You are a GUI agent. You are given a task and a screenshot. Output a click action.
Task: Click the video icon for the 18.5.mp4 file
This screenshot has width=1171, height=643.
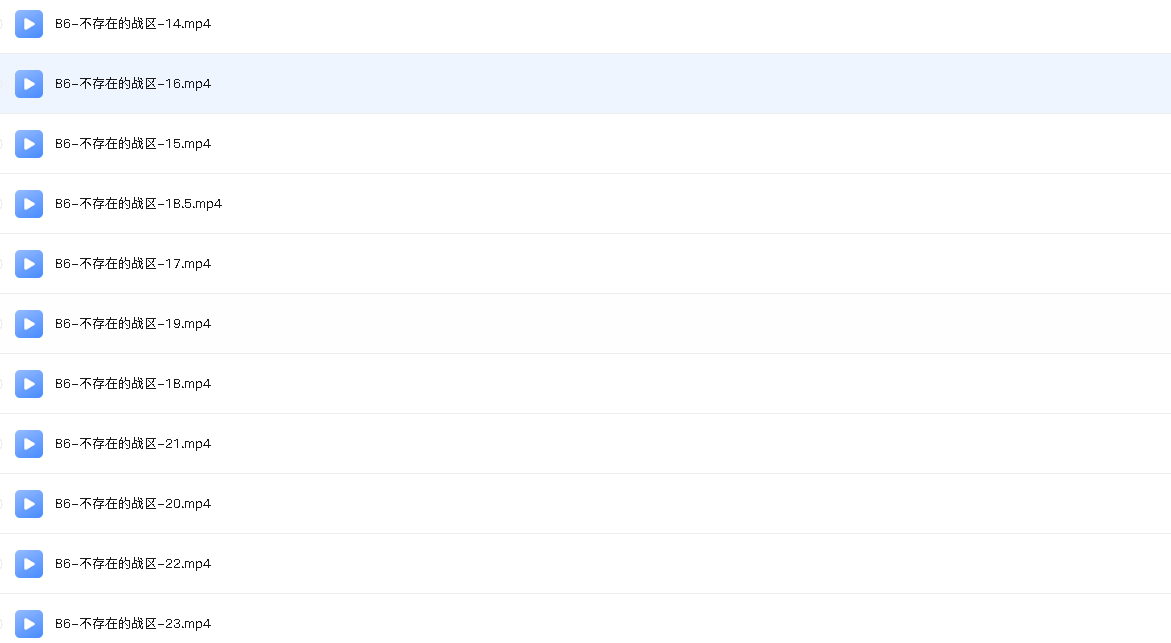coord(29,204)
